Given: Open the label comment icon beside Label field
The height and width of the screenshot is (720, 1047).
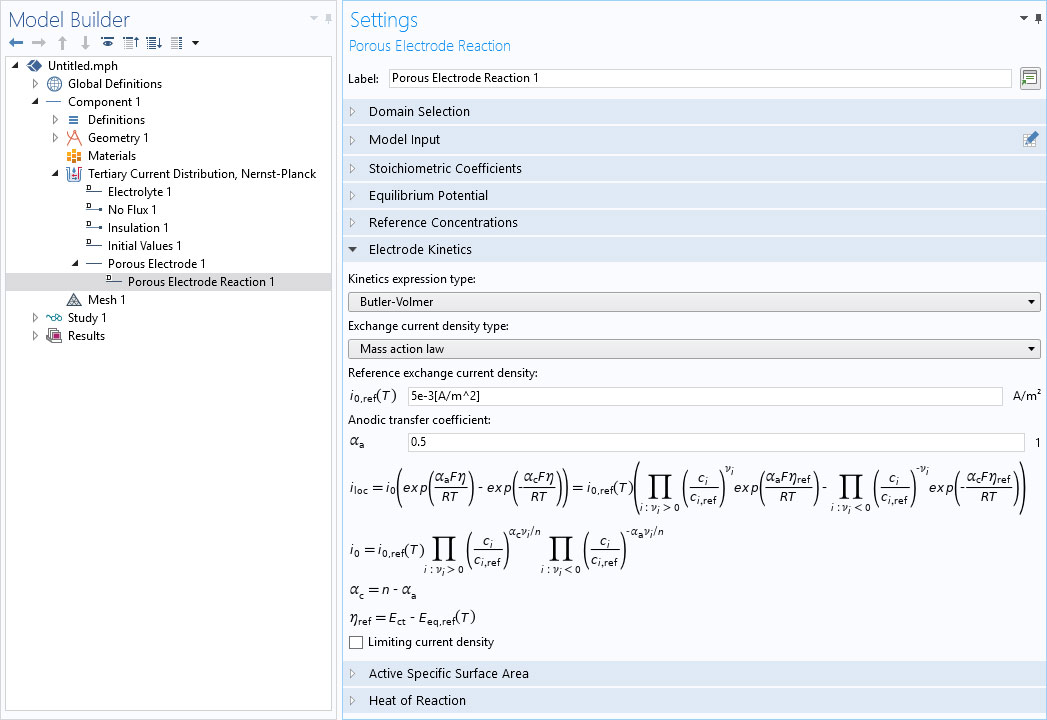Looking at the screenshot, I should click(x=1029, y=78).
